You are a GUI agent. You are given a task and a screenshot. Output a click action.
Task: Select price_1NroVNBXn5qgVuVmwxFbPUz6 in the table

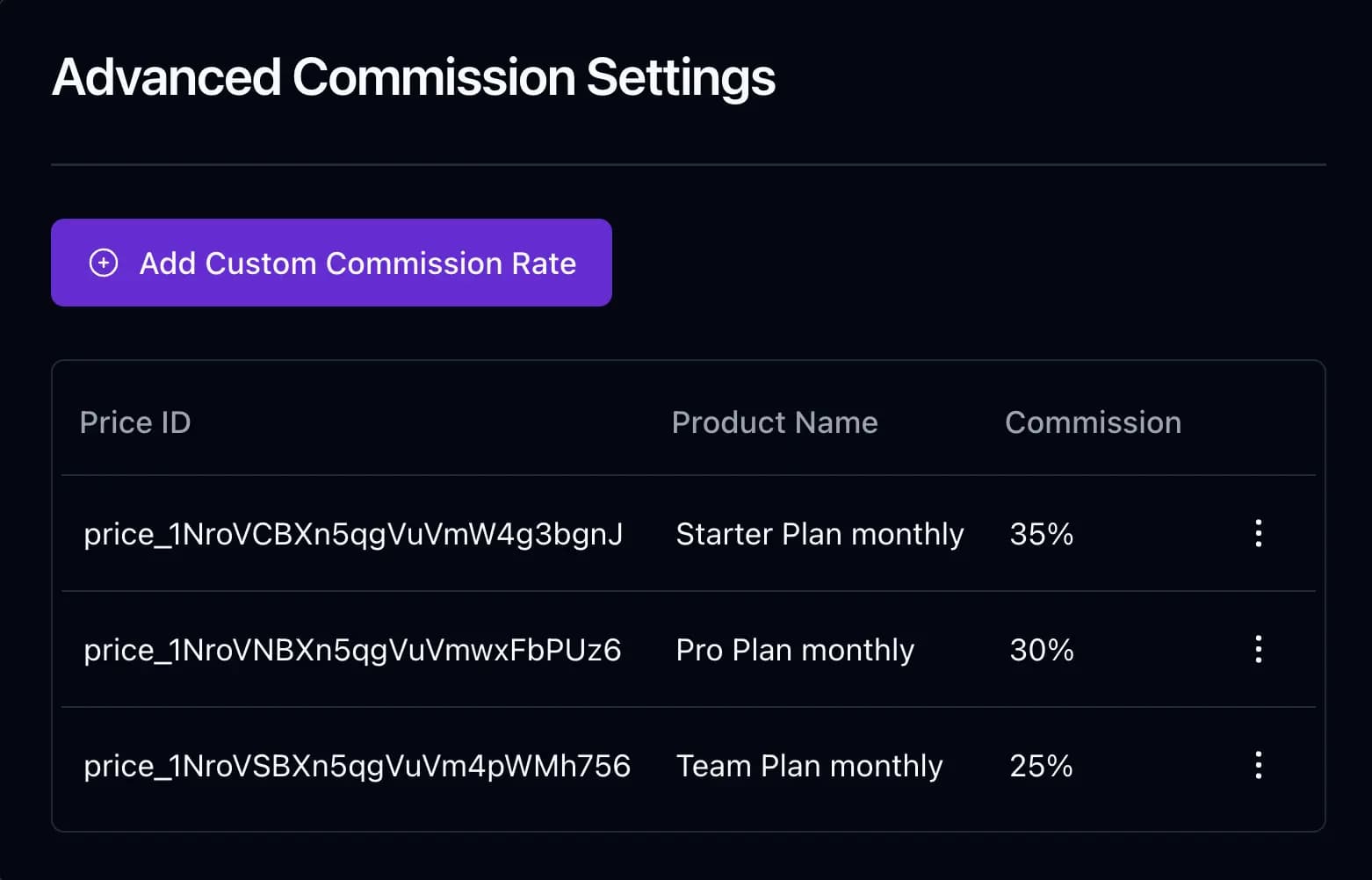click(x=353, y=649)
